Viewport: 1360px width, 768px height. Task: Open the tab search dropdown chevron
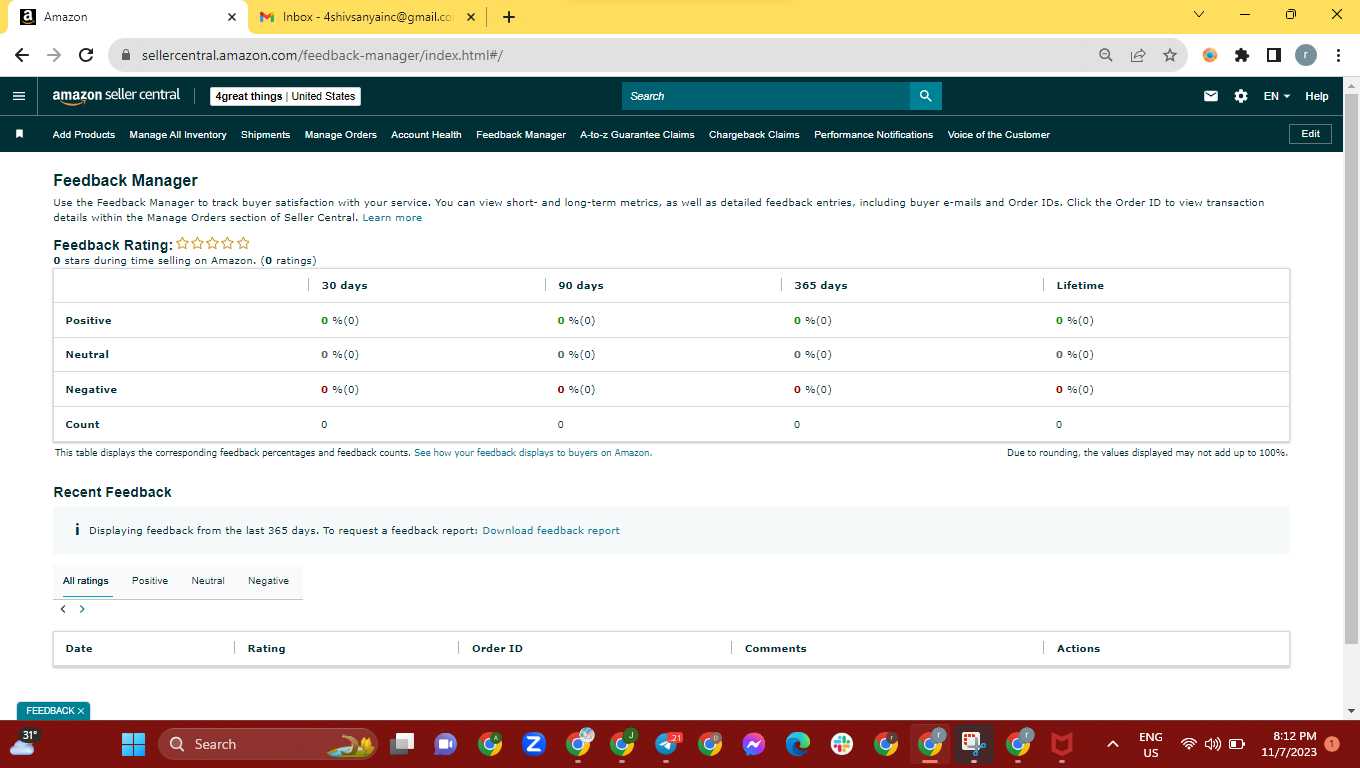point(1199,15)
